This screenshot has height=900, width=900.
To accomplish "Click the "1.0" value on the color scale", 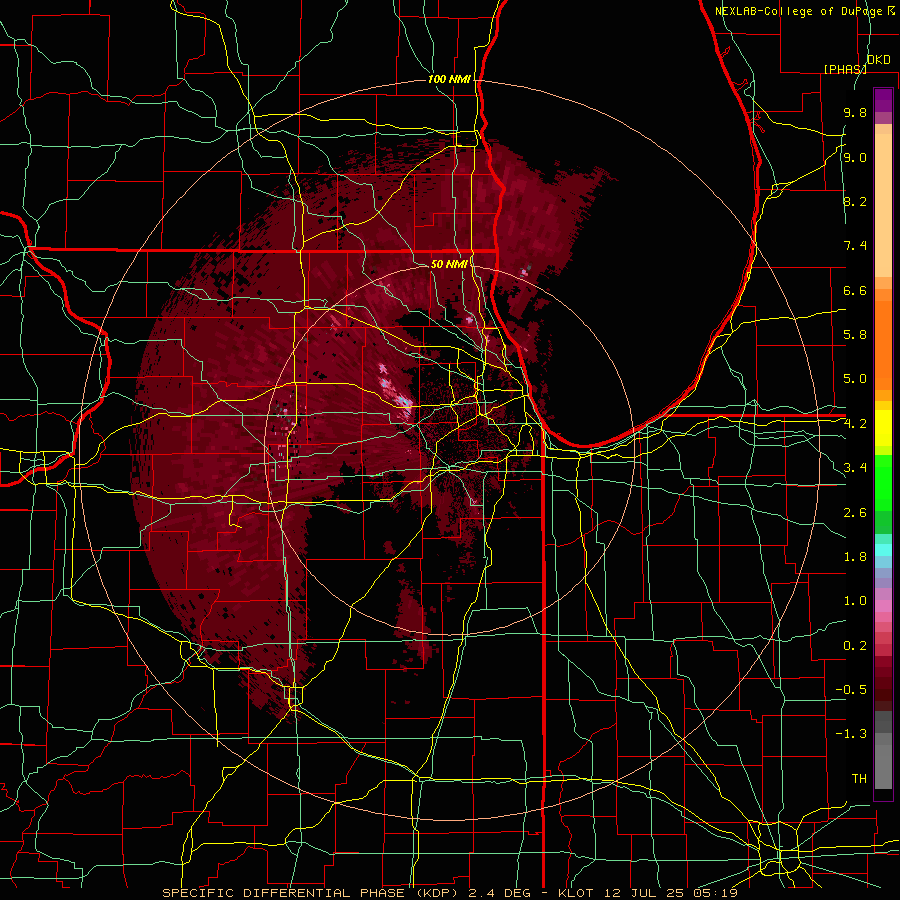I will pyautogui.click(x=855, y=601).
